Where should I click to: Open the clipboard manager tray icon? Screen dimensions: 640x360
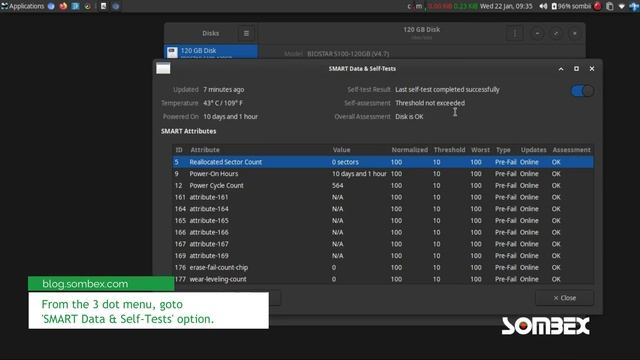click(610, 6)
